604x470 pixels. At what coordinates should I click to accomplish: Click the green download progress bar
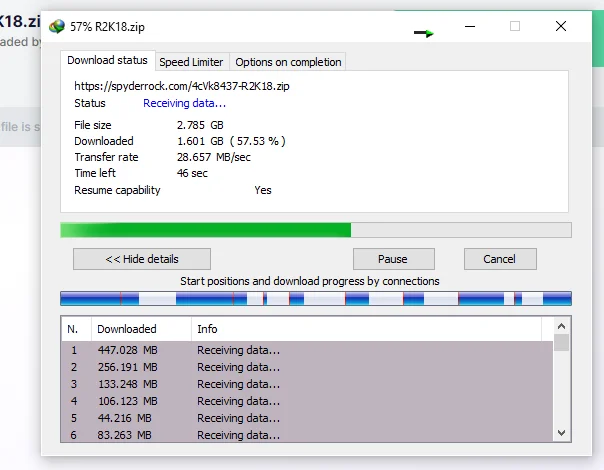pos(316,230)
